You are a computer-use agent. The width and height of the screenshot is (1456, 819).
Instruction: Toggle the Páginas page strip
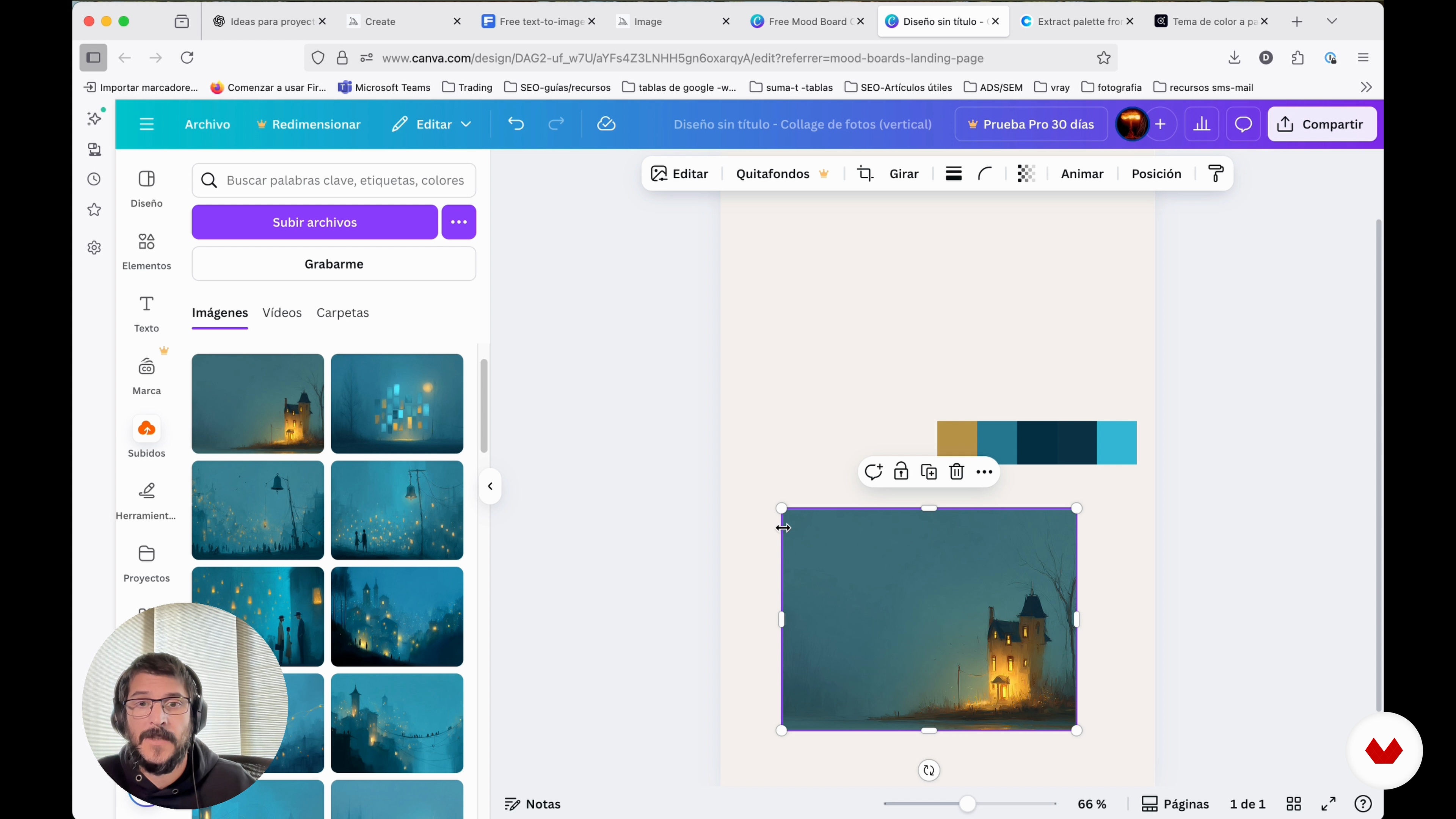coord(1175,804)
